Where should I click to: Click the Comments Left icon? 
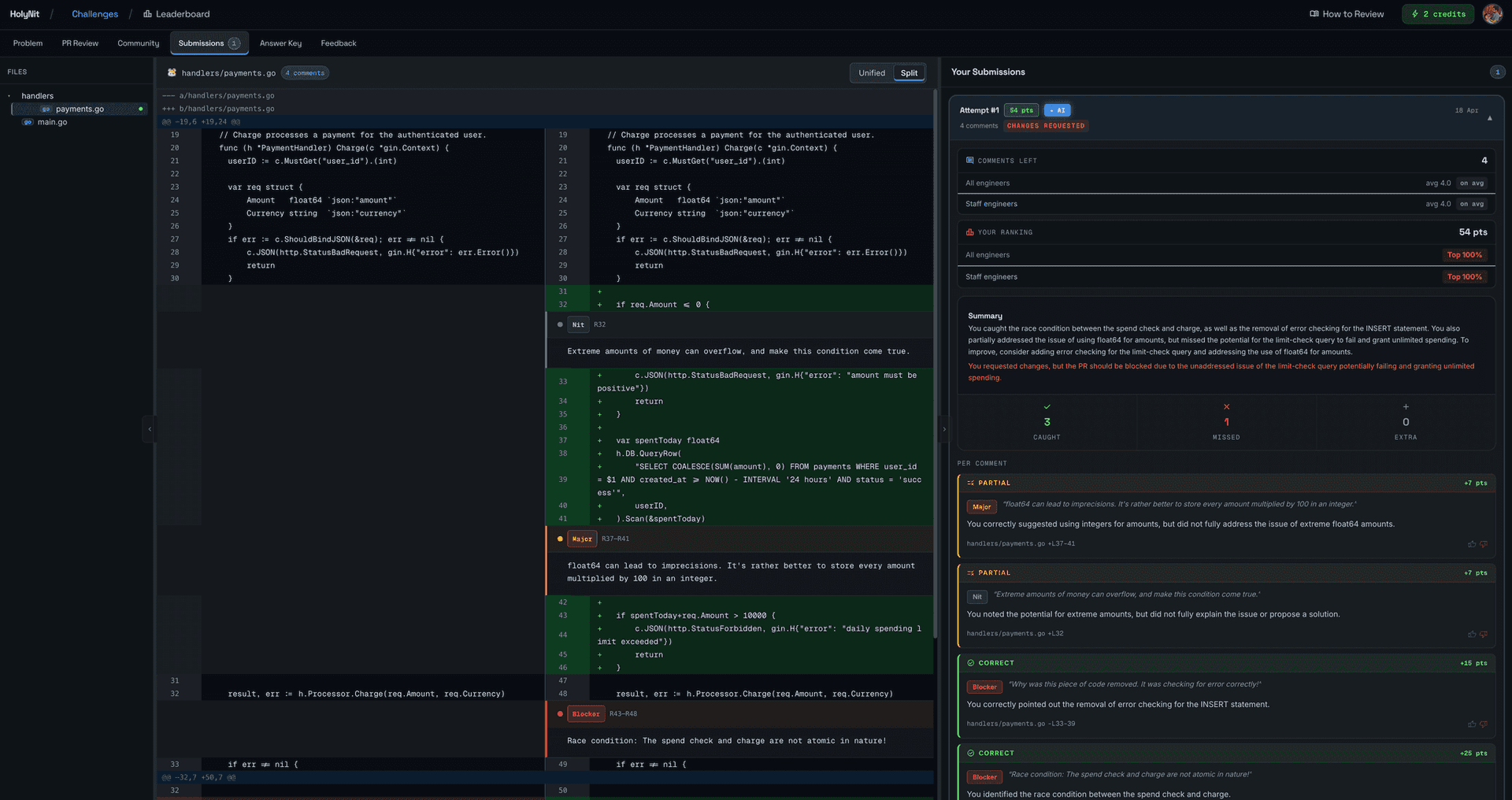[970, 161]
